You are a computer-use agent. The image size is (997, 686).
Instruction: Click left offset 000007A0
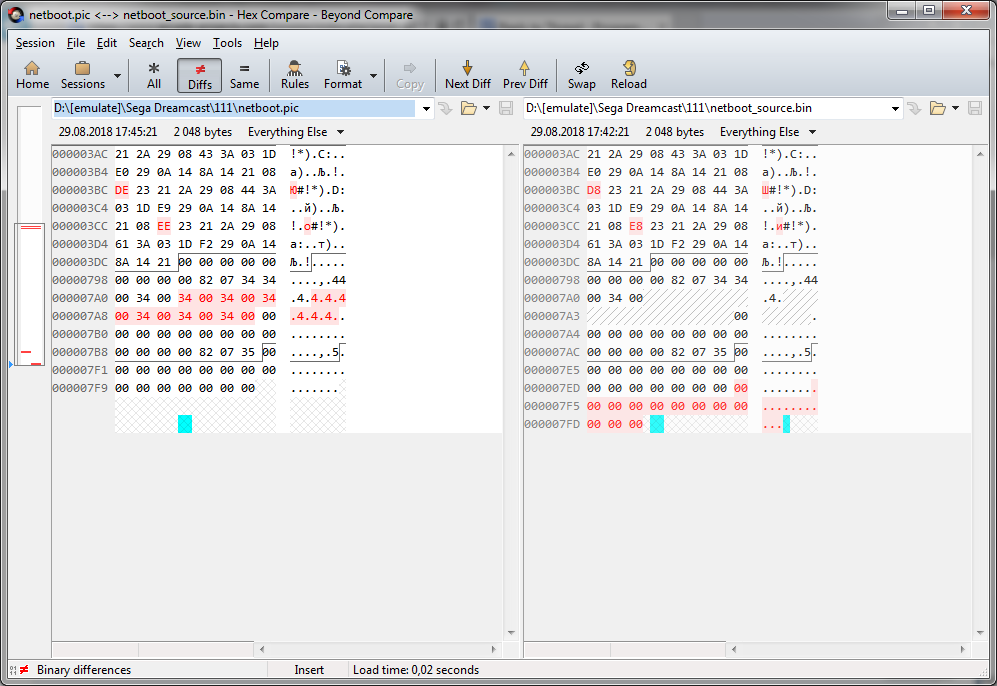pos(80,298)
